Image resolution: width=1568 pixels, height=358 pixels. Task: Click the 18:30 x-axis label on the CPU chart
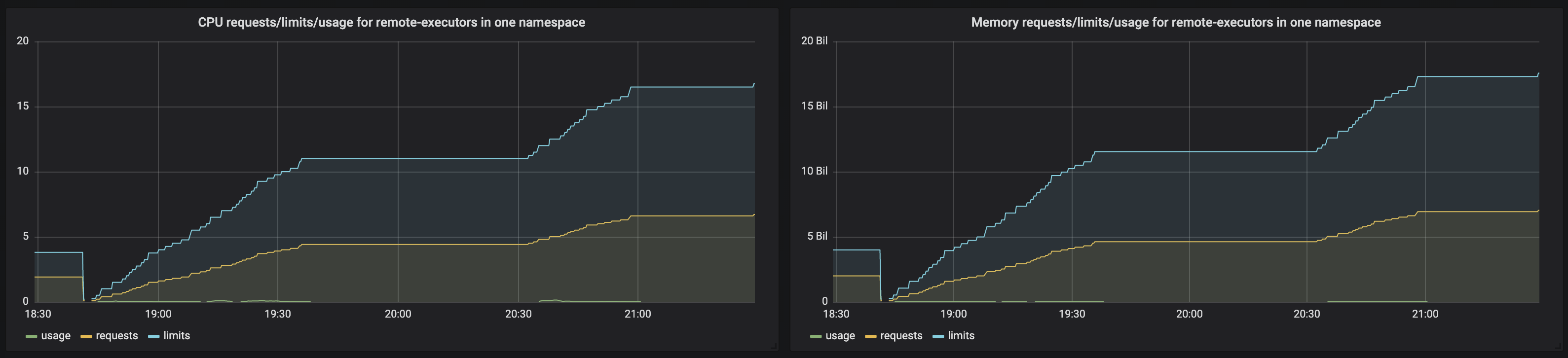click(37, 314)
